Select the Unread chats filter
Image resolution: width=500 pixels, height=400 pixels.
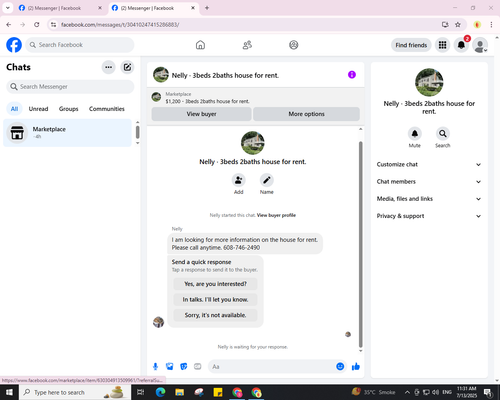38,109
